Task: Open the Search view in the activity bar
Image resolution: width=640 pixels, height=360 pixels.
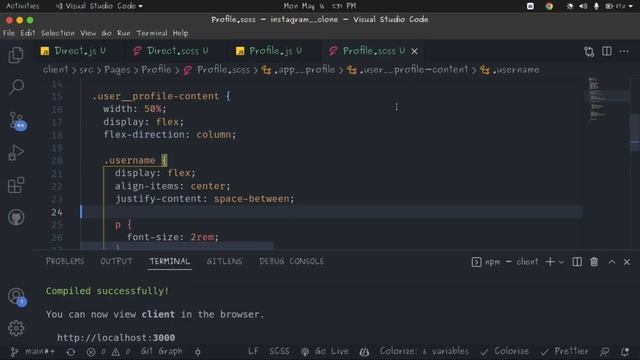Action: coord(16,87)
